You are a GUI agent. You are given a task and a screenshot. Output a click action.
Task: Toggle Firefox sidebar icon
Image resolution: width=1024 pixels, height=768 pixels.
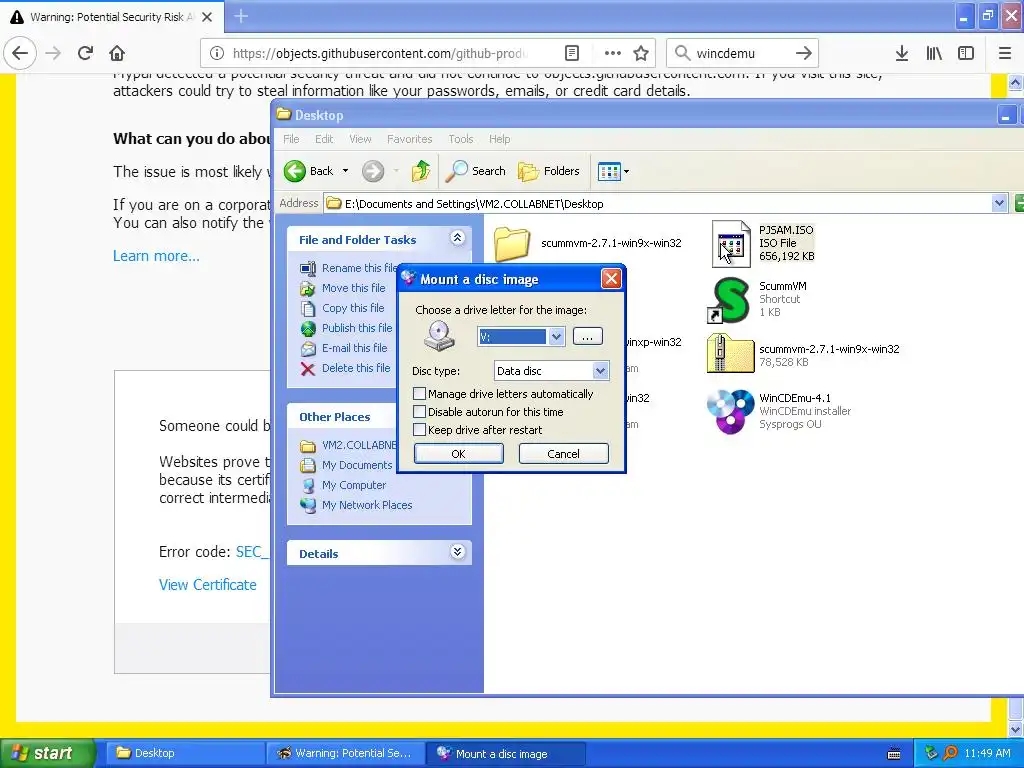[x=966, y=53]
